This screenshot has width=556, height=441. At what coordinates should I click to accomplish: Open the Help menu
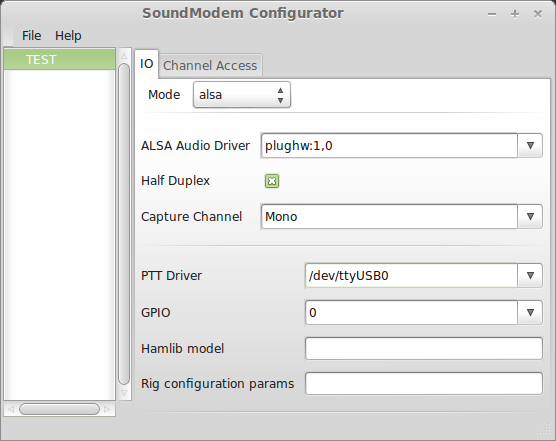point(68,35)
